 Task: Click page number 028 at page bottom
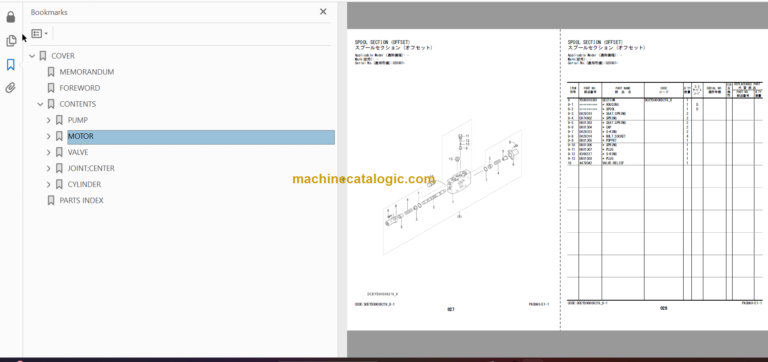(664, 309)
